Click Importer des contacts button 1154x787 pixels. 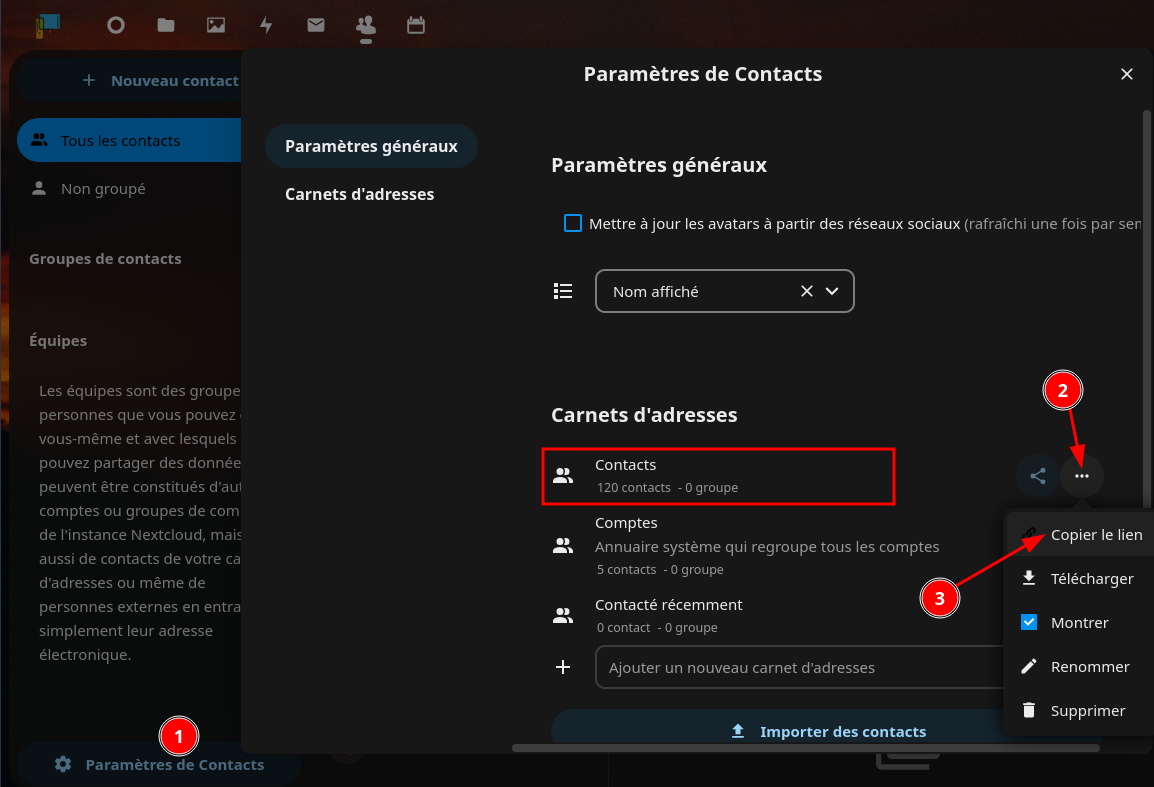[828, 731]
